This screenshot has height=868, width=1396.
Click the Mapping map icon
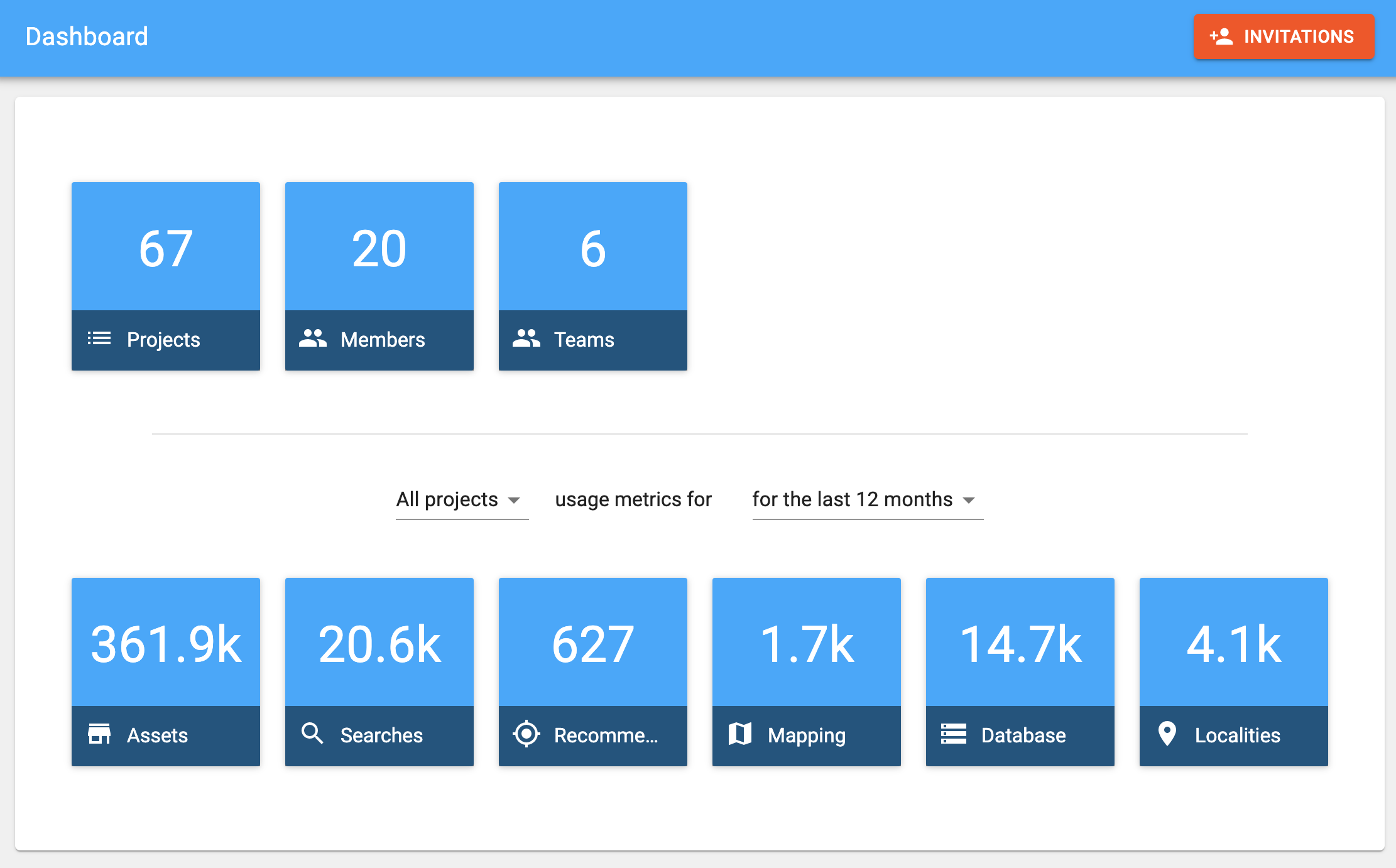pos(739,734)
